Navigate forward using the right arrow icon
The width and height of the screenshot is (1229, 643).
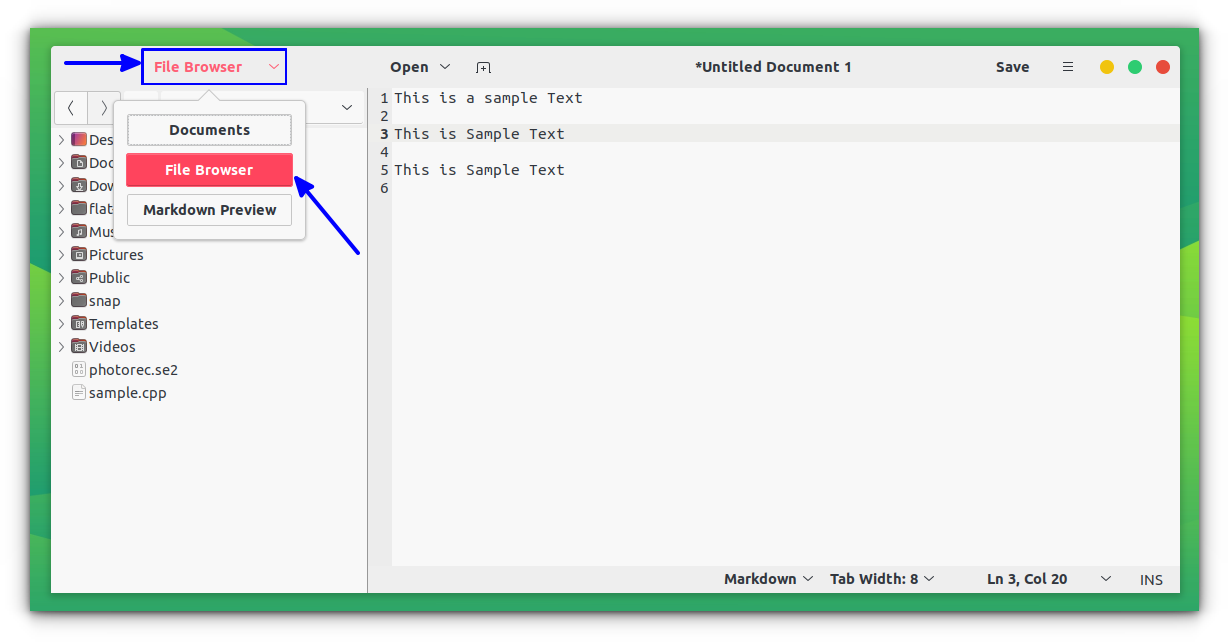(104, 107)
